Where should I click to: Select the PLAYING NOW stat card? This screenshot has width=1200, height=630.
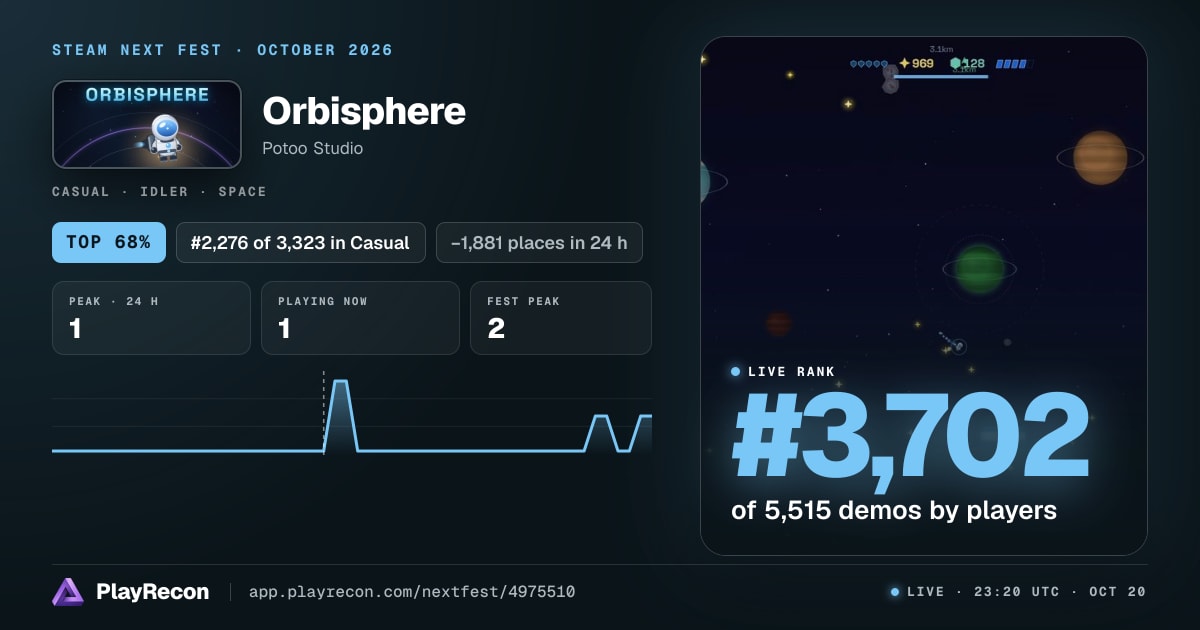tap(360, 318)
